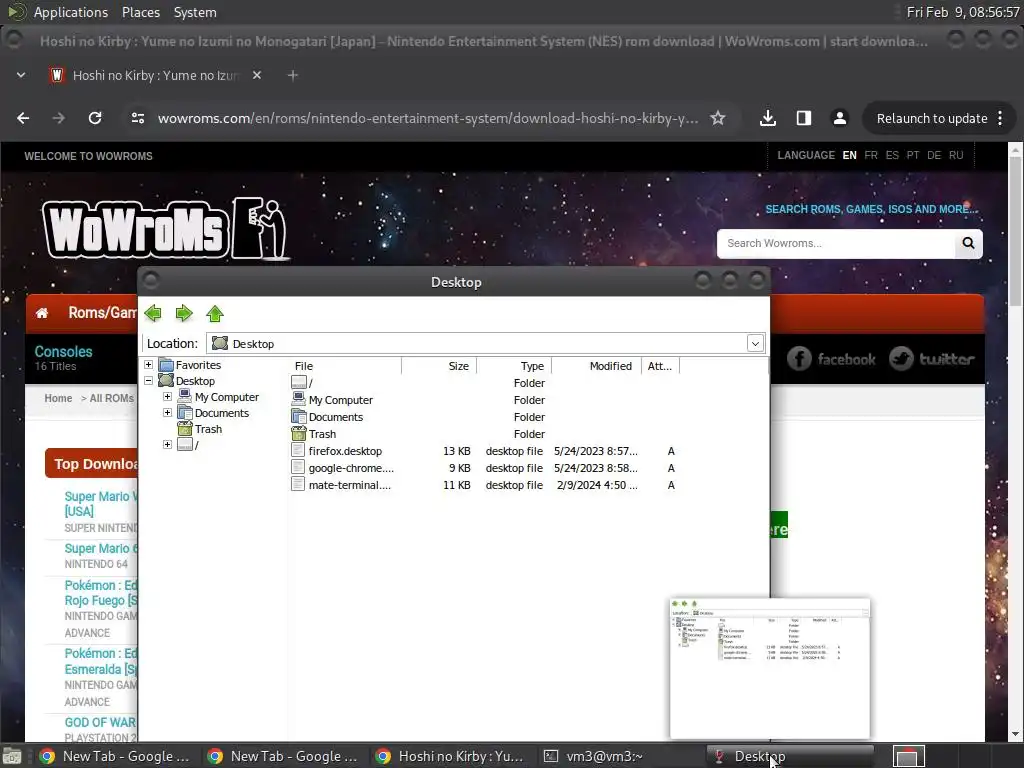Switch site language to ES

tap(892, 155)
